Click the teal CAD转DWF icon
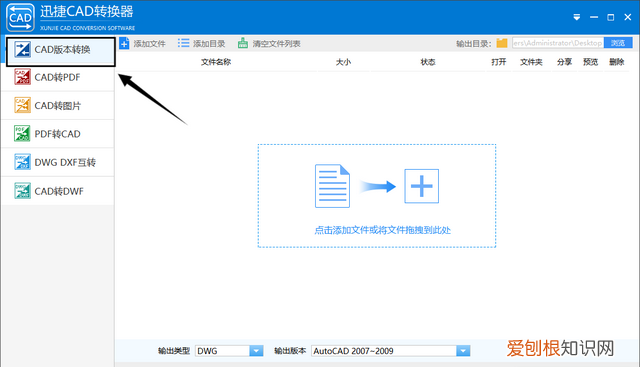This screenshot has height=367, width=640. coord(22,190)
